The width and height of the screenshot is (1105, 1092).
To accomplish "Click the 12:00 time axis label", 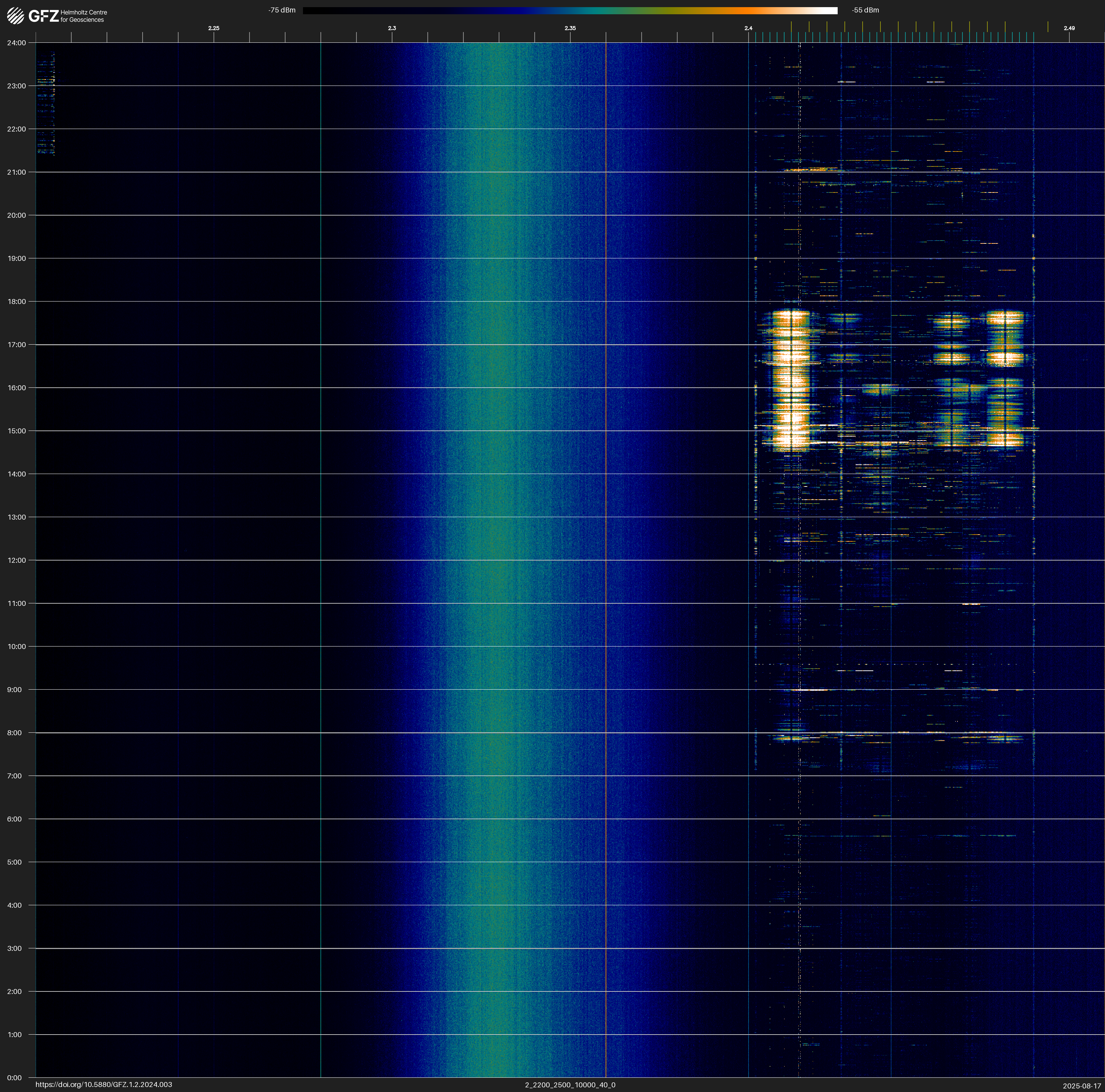I will point(17,560).
